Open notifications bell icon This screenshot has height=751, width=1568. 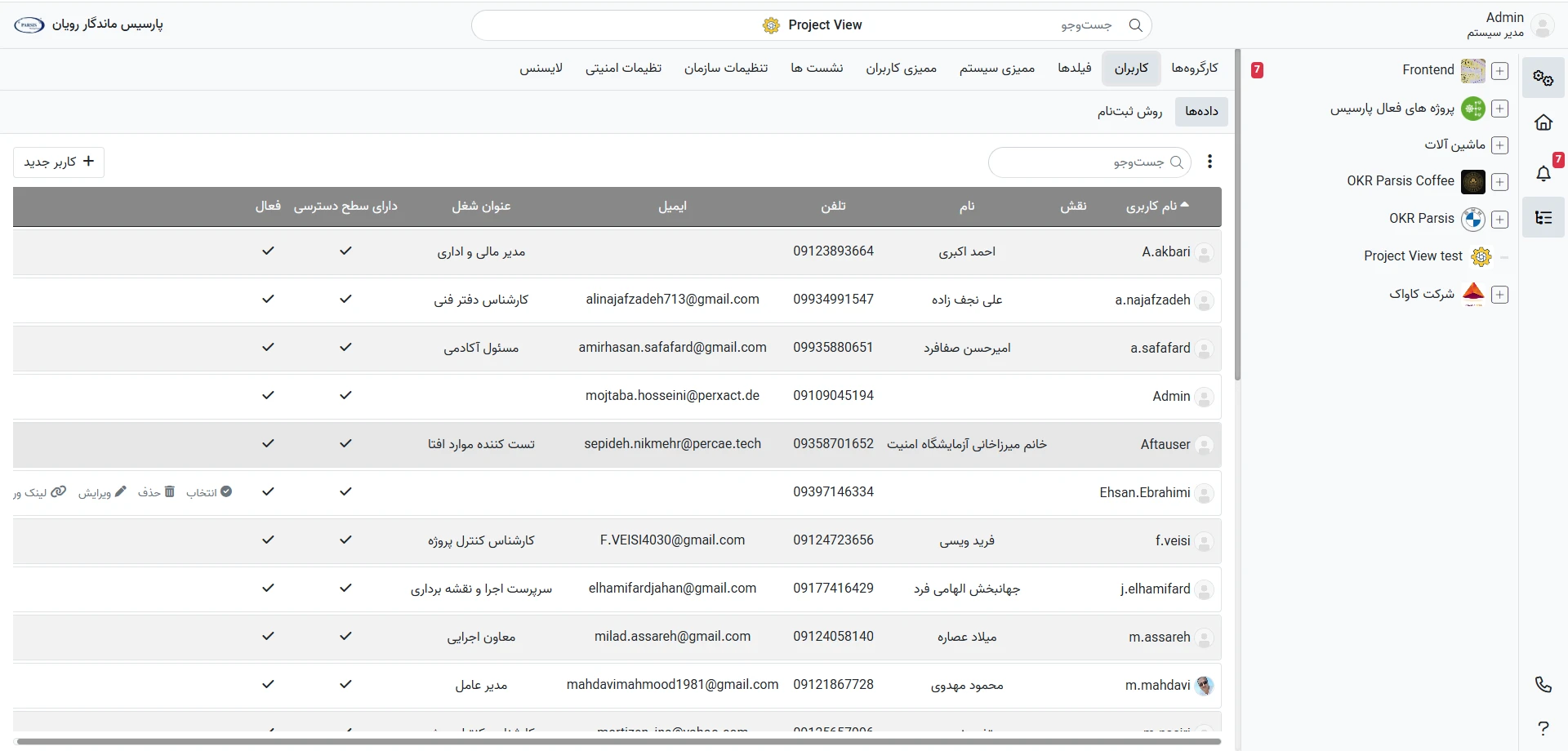coord(1543,173)
